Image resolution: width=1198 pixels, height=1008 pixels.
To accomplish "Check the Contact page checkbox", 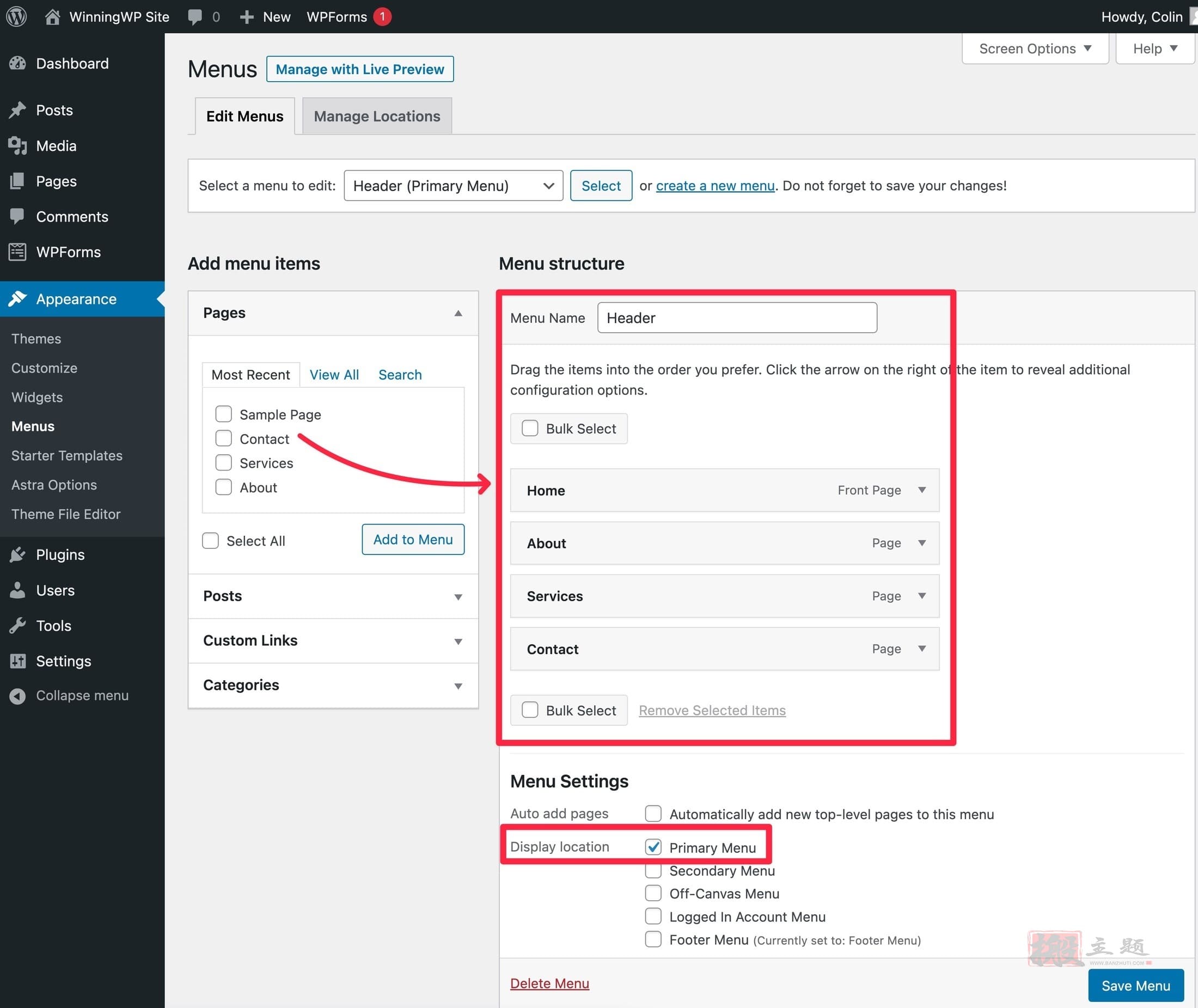I will click(x=223, y=438).
